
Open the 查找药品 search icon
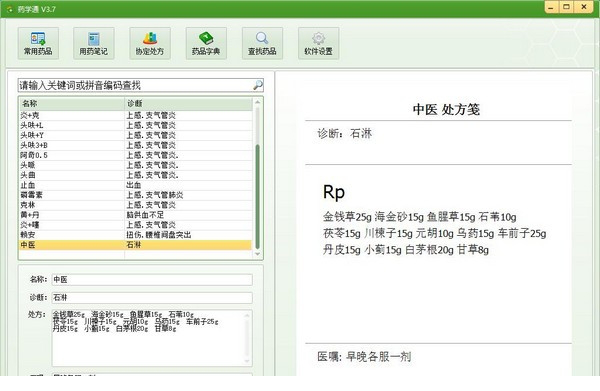(x=262, y=43)
